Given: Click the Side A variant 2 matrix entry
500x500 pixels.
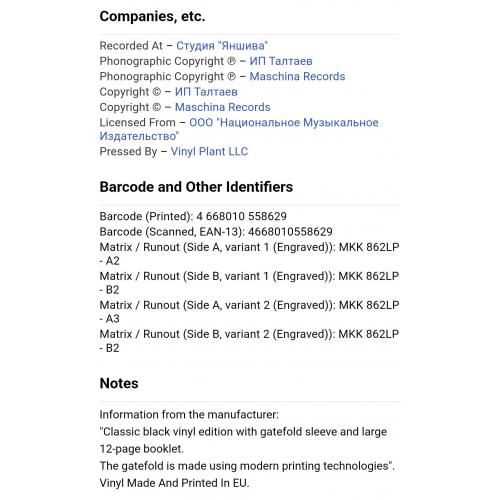Looking at the screenshot, I should point(249,312).
